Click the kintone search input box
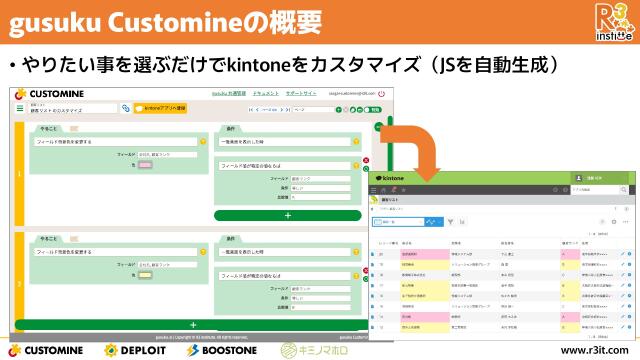 (x=595, y=190)
